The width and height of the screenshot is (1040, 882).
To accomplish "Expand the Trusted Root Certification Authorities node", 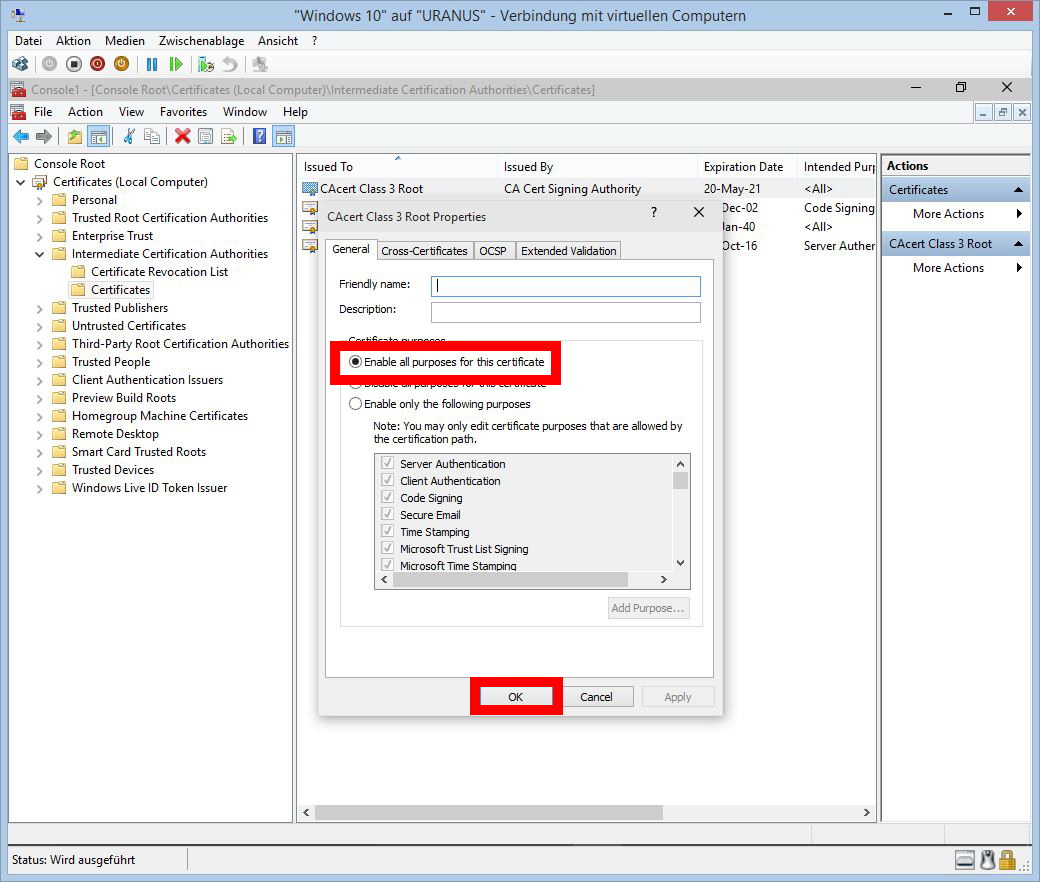I will click(x=40, y=218).
